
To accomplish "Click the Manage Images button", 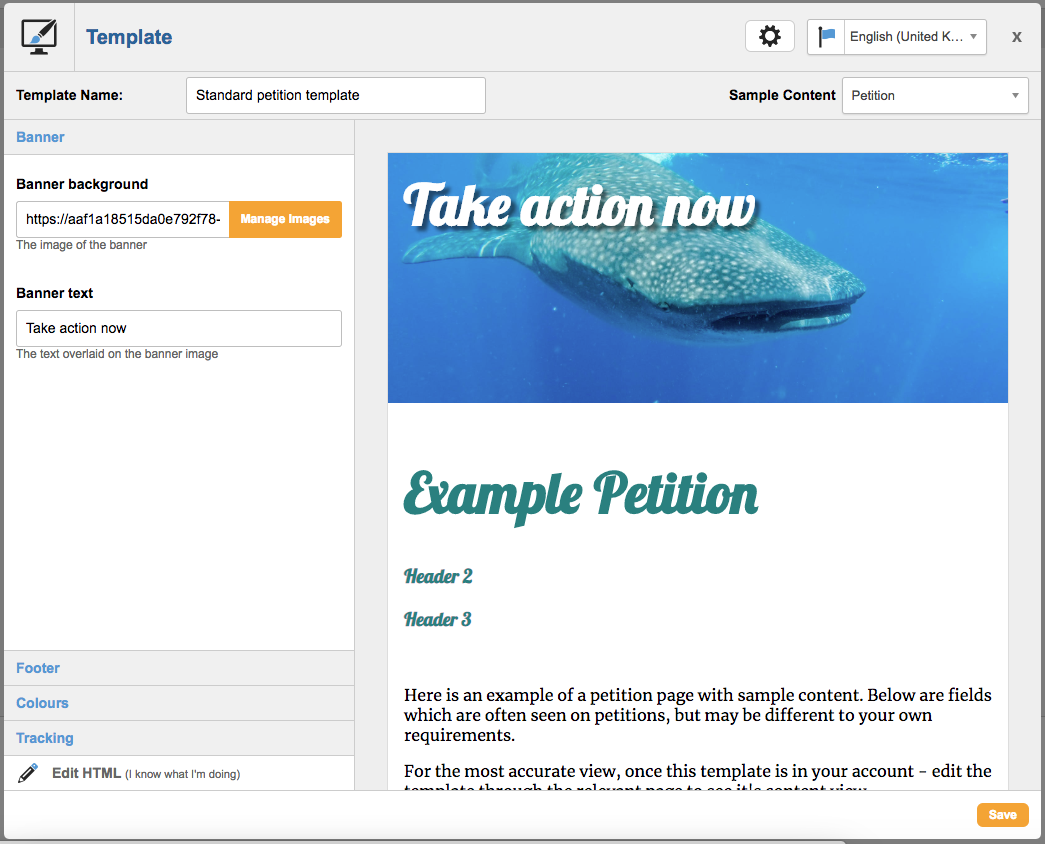I will click(285, 219).
